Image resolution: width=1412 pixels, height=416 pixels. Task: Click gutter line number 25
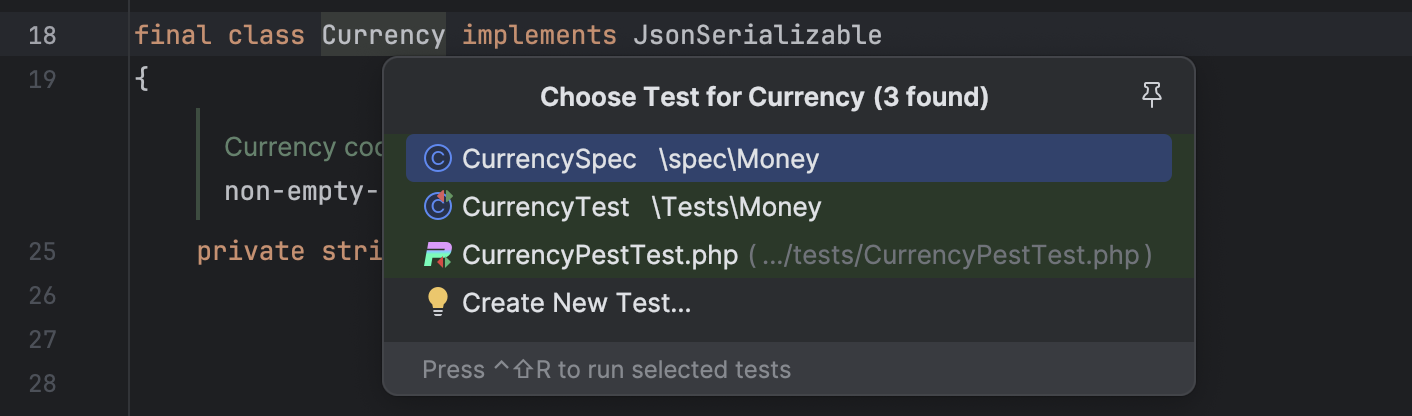tap(43, 250)
